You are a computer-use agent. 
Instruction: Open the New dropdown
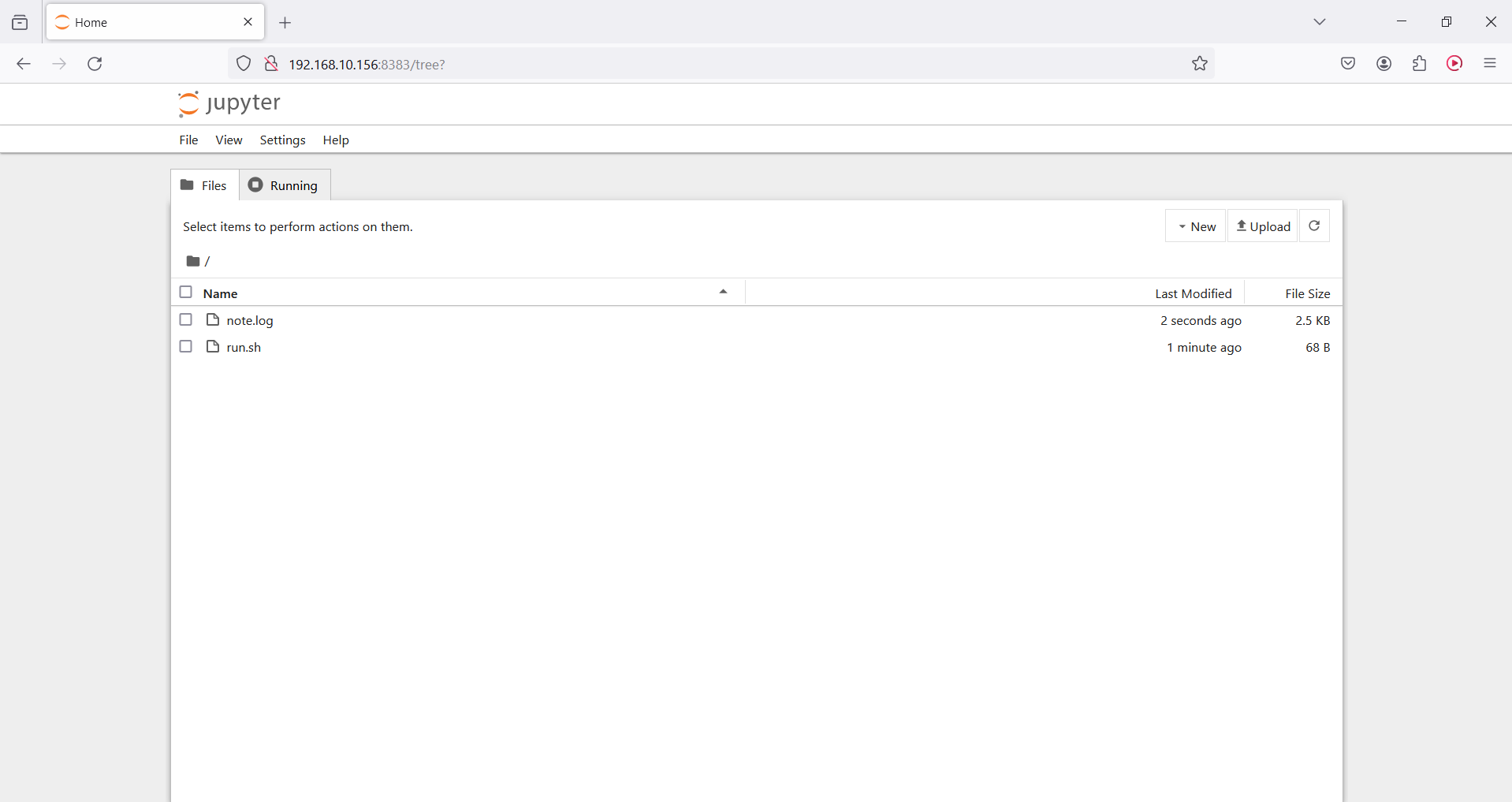click(x=1196, y=226)
